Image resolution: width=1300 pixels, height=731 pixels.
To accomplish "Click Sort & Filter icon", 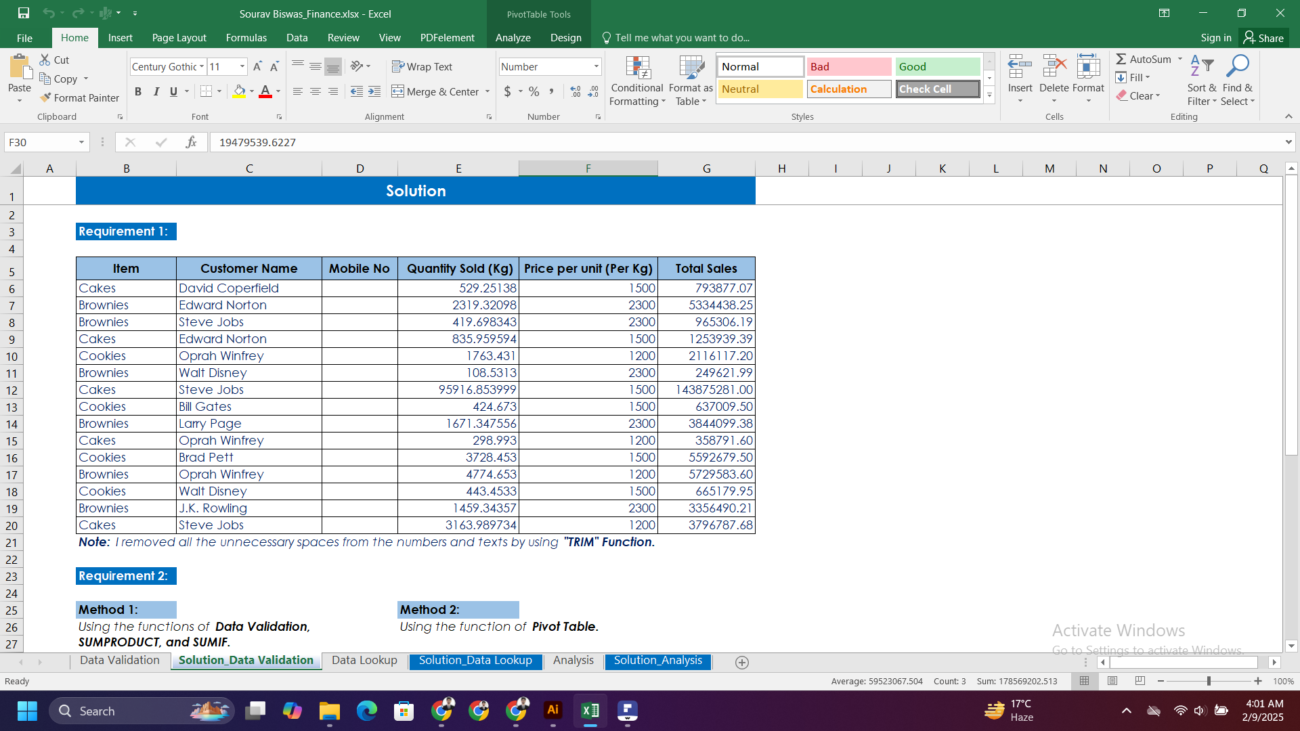I will click(x=1202, y=68).
